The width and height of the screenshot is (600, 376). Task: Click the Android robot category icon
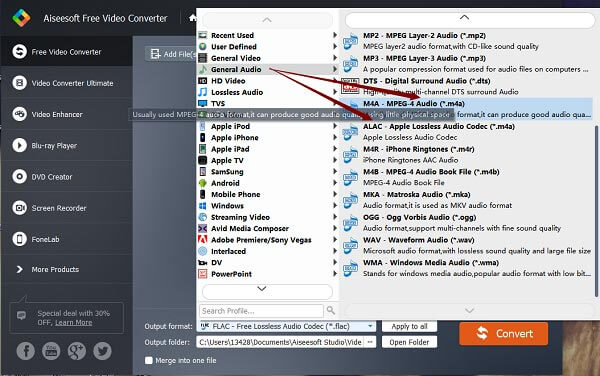click(203, 183)
